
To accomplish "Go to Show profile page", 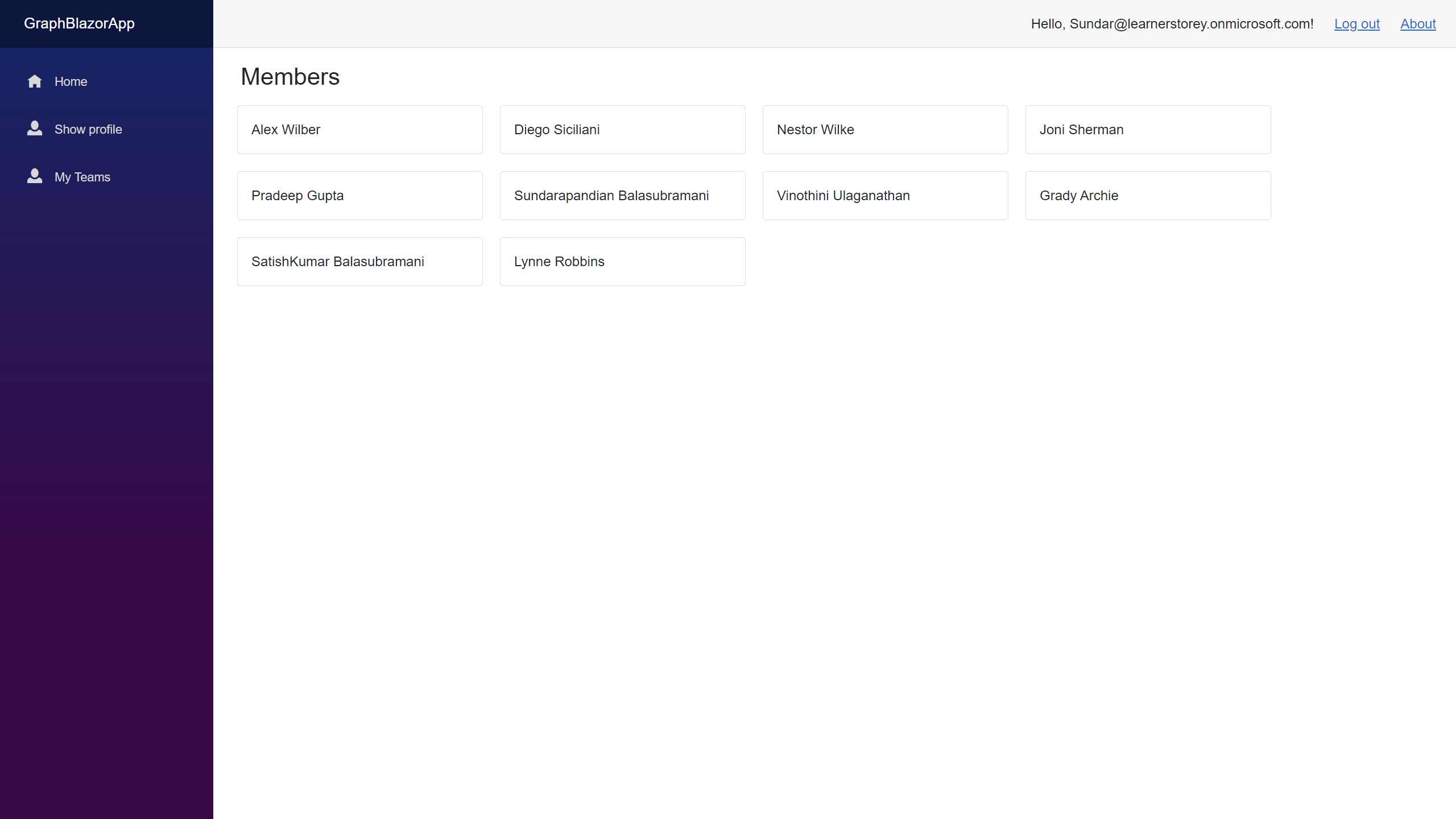I will click(x=106, y=129).
